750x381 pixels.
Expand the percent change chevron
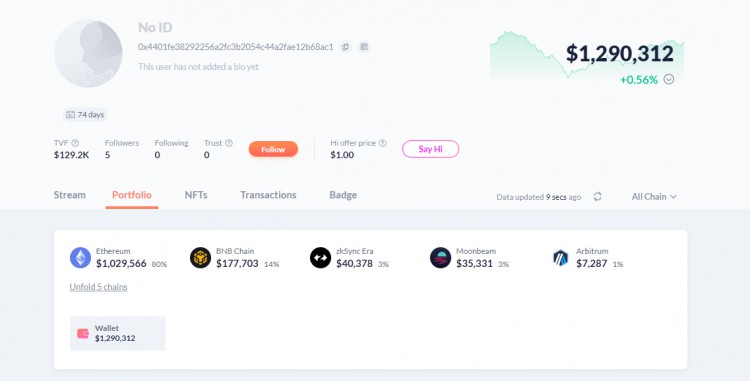pos(669,79)
